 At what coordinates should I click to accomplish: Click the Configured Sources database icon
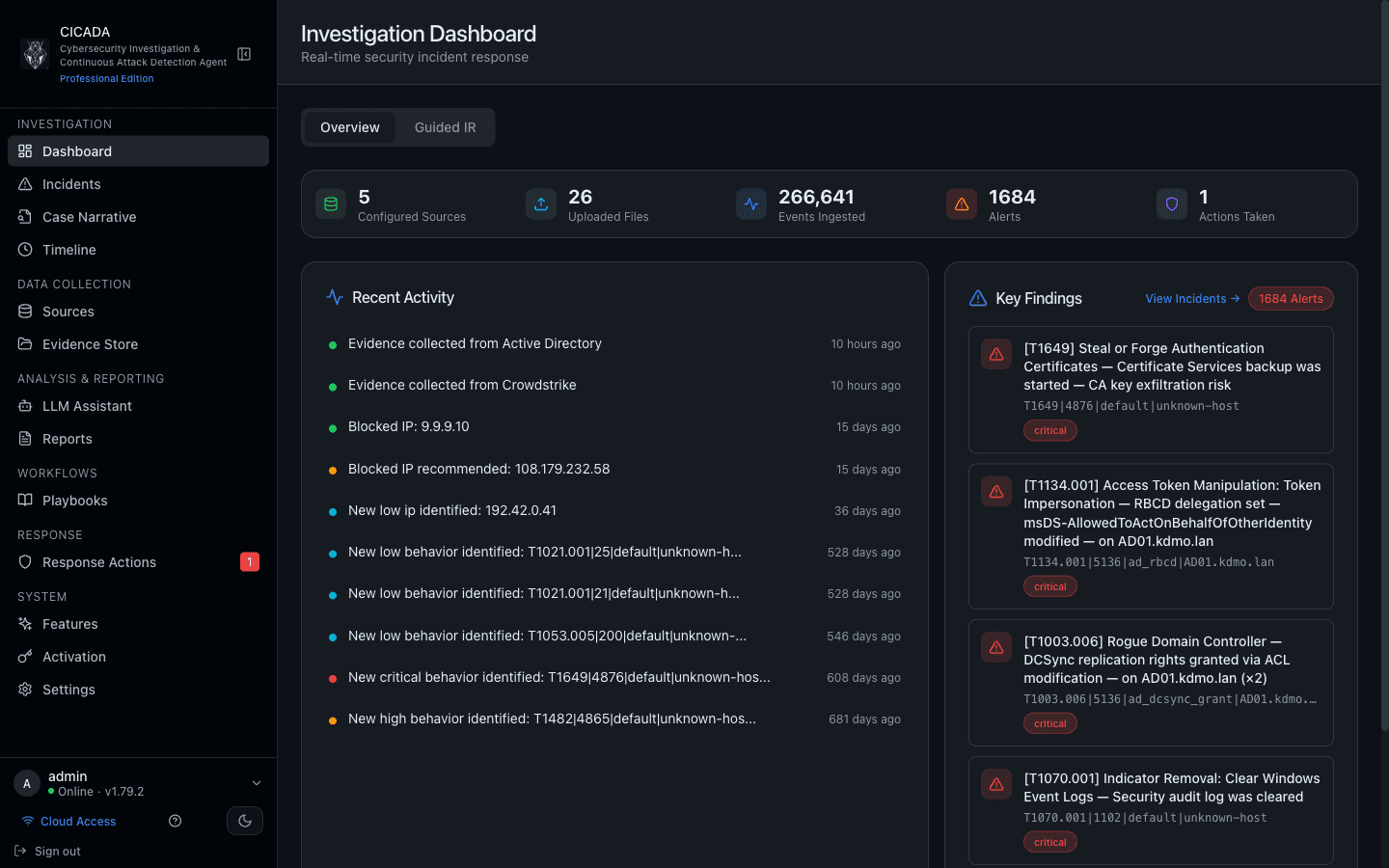pyautogui.click(x=331, y=204)
